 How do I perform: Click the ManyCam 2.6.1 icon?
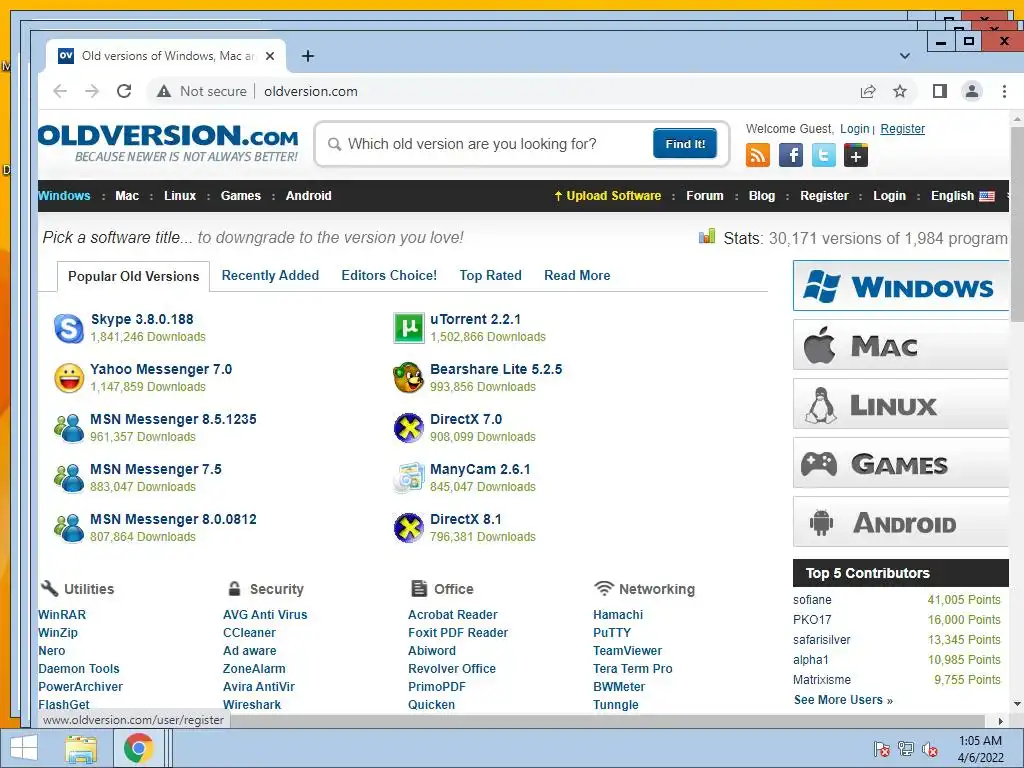coord(409,478)
